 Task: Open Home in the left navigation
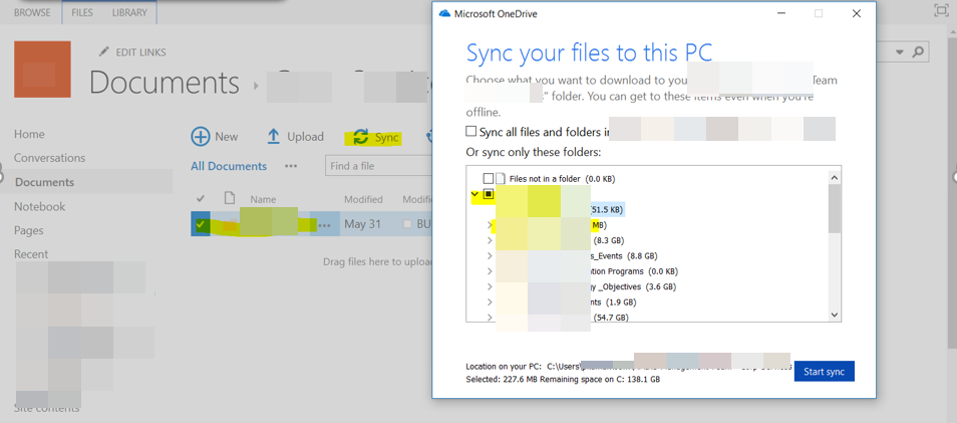(x=29, y=134)
